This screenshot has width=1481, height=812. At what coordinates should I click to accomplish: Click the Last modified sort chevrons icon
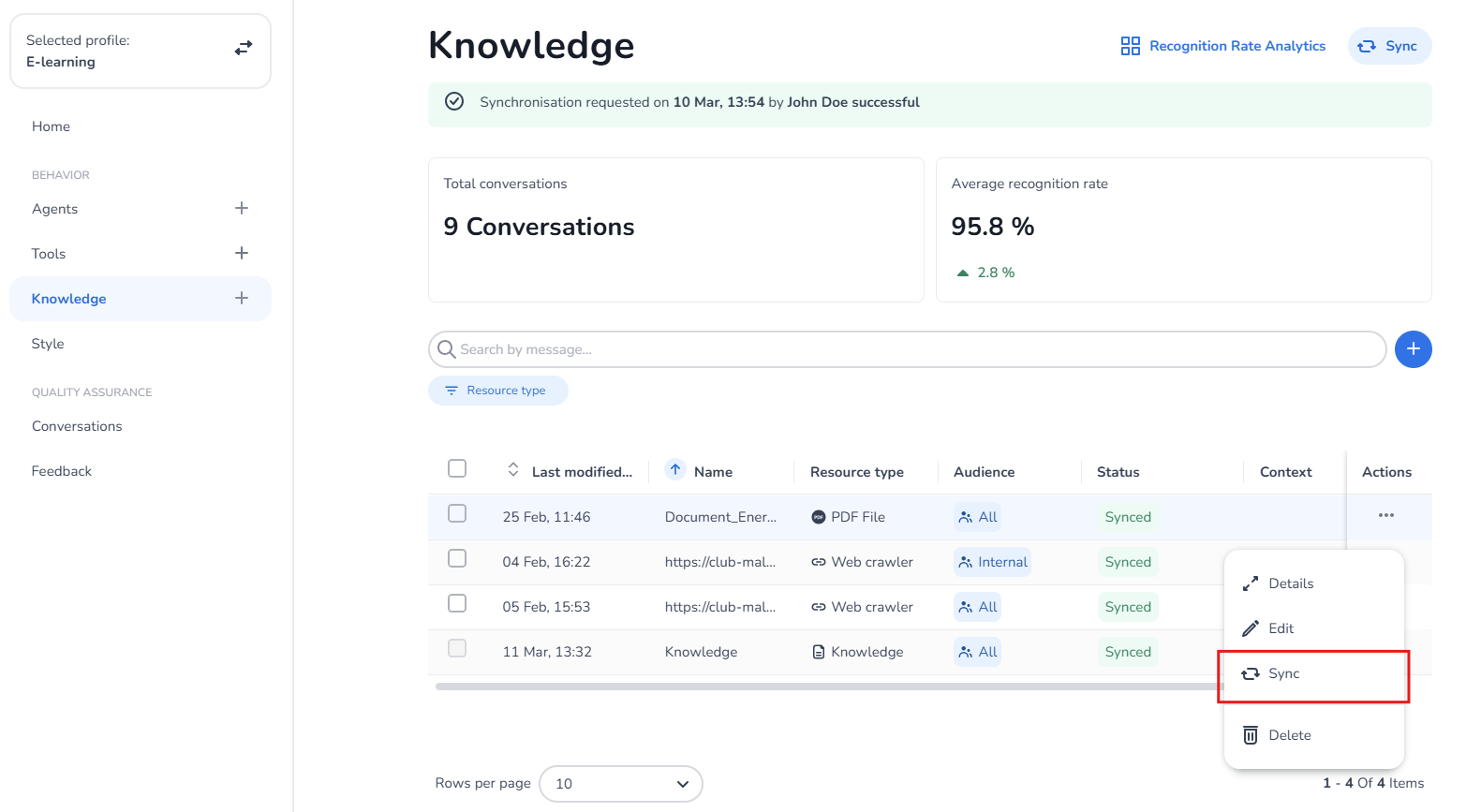(513, 469)
